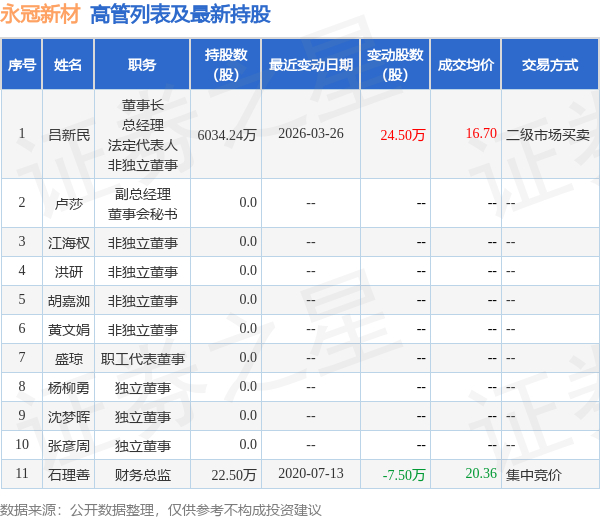Click the 22.50万 holdings value
The image size is (600, 519).
click(x=234, y=475)
